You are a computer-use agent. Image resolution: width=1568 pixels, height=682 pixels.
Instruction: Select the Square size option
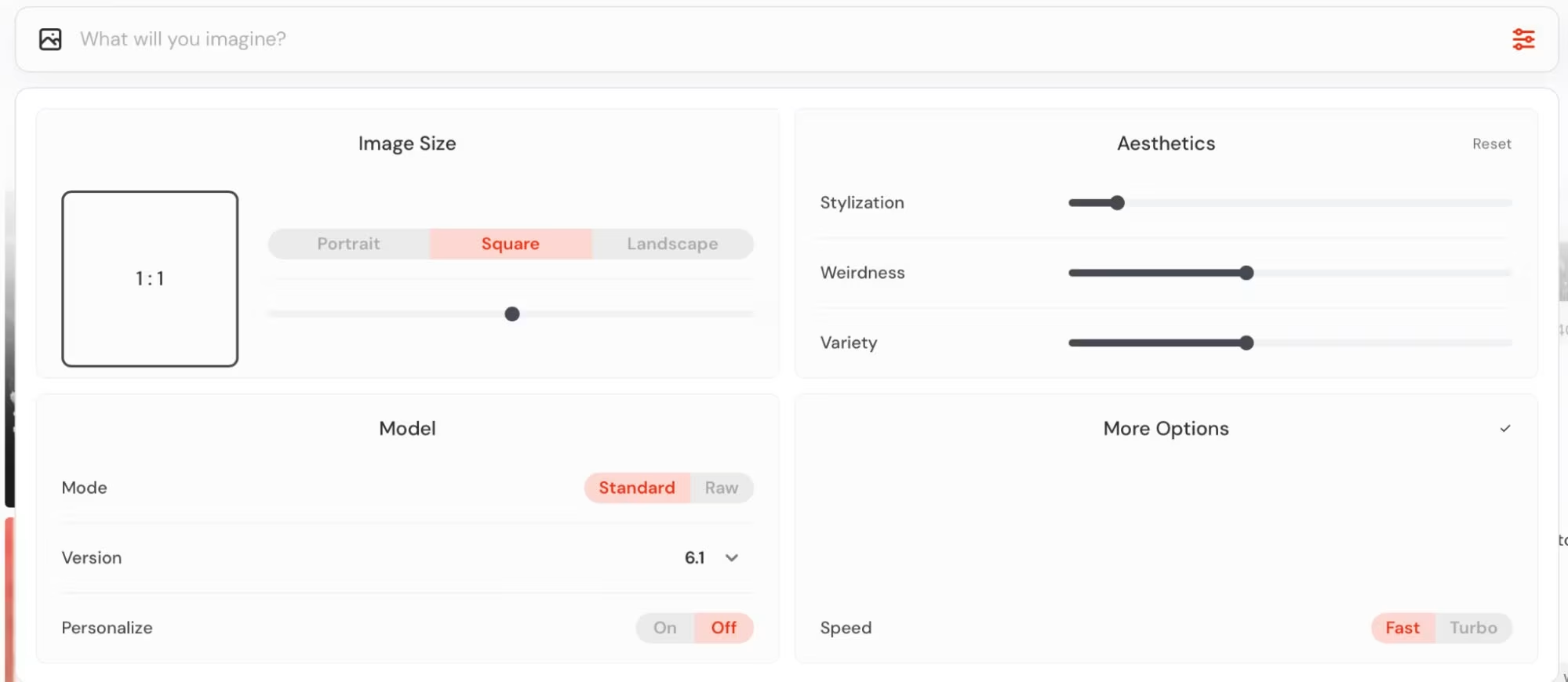[x=510, y=244]
